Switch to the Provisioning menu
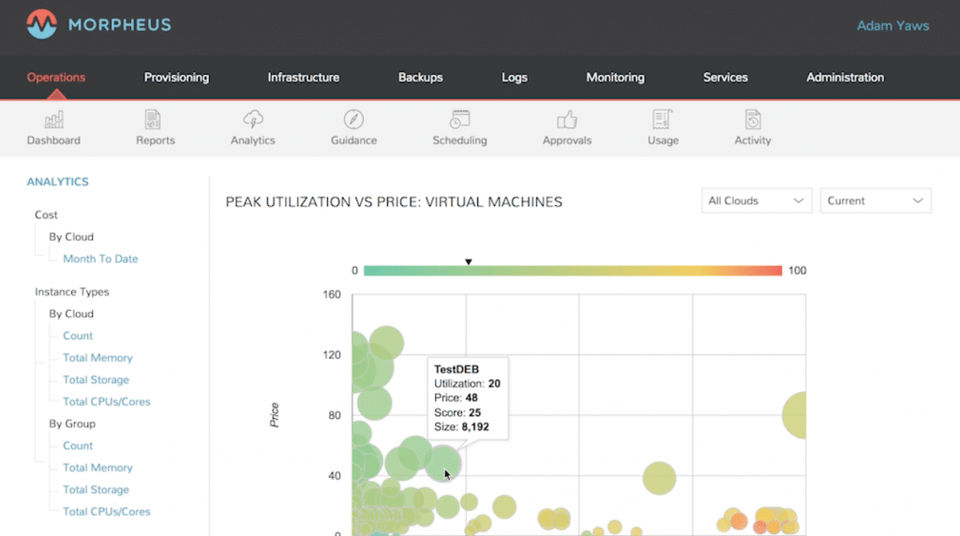 (x=176, y=77)
